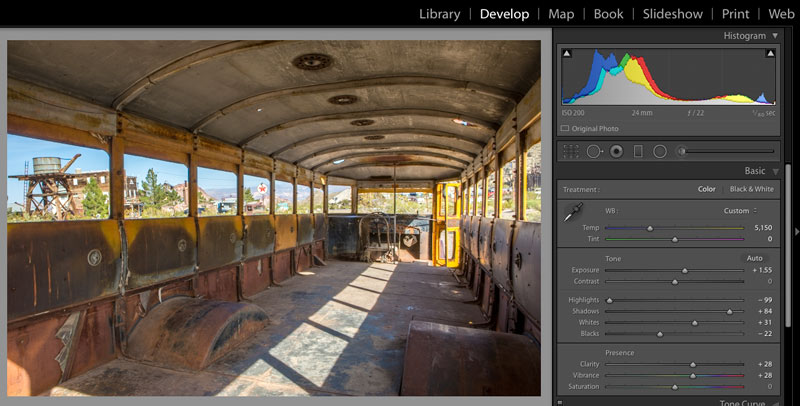Click the Tone section label
Image resolution: width=800 pixels, height=406 pixels.
pos(613,259)
